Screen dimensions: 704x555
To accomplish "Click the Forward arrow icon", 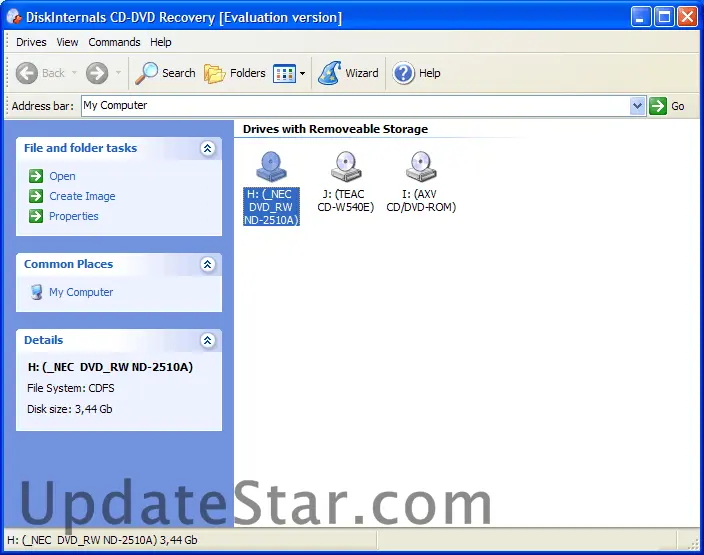I will pyautogui.click(x=97, y=73).
